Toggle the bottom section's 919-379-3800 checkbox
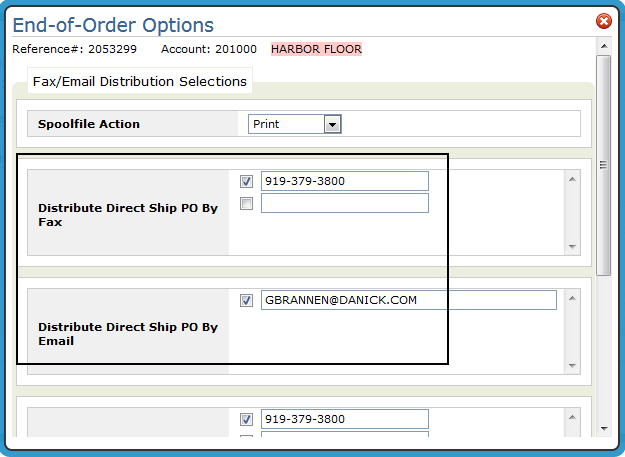 click(246, 419)
